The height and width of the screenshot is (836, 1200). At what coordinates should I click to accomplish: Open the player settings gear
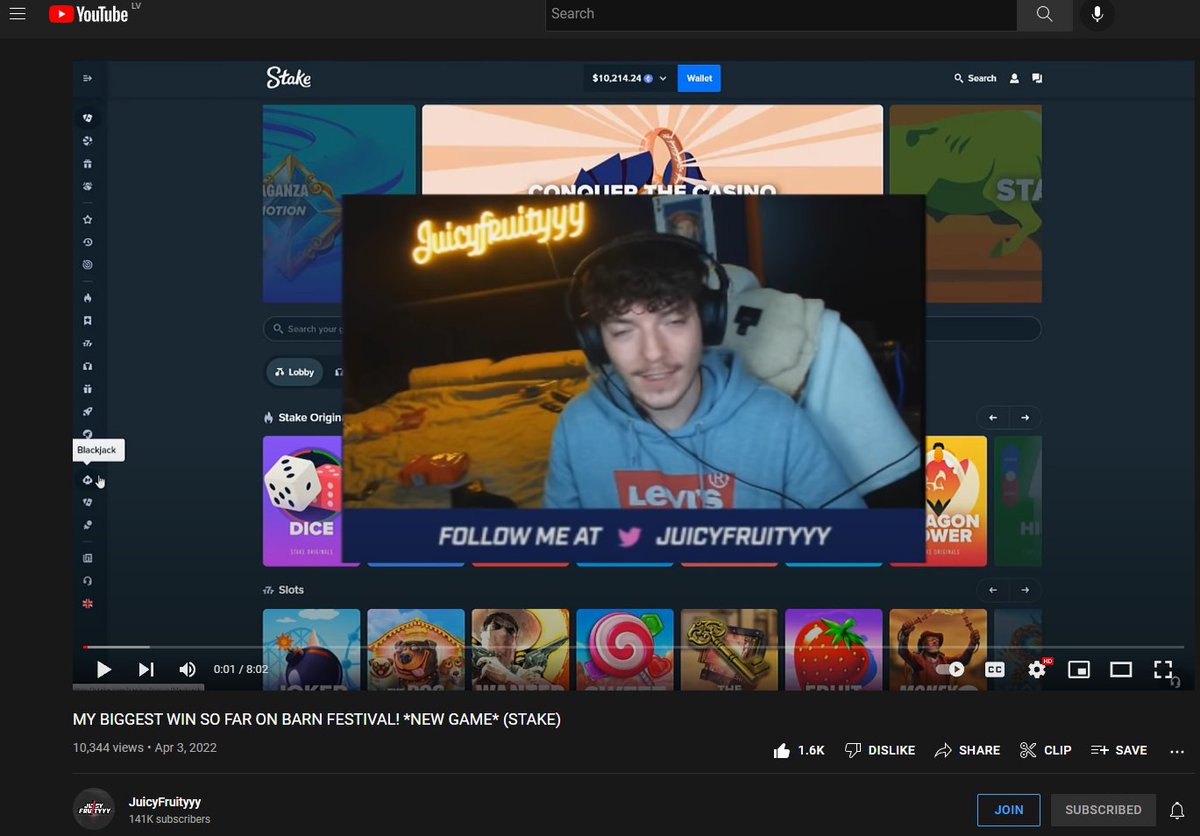[1037, 669]
